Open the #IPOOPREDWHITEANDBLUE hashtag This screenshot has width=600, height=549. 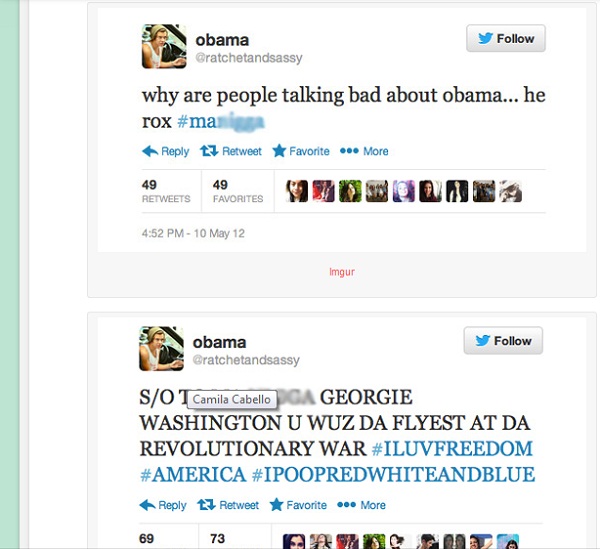(393, 474)
